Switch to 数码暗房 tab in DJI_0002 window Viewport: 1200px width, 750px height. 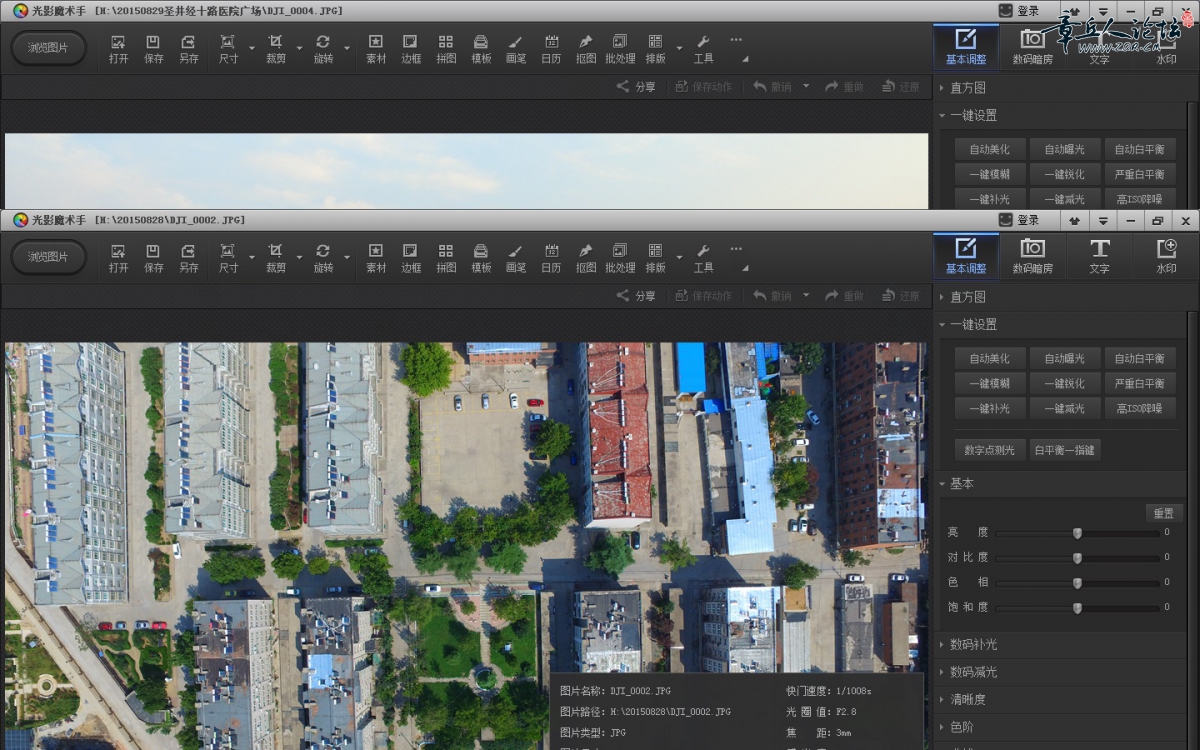(1032, 256)
